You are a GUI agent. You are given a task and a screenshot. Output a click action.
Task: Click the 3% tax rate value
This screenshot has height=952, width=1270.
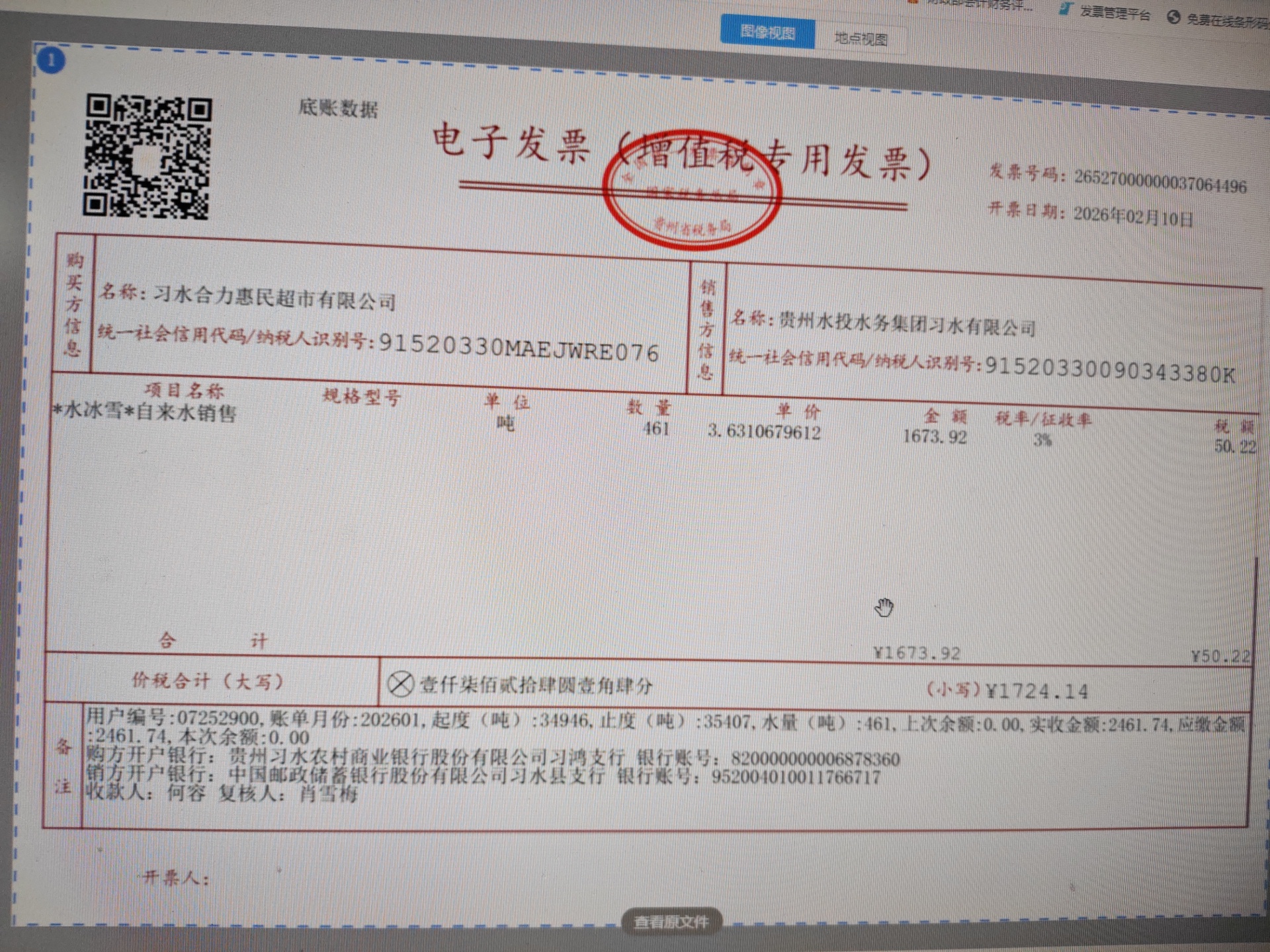(1042, 440)
